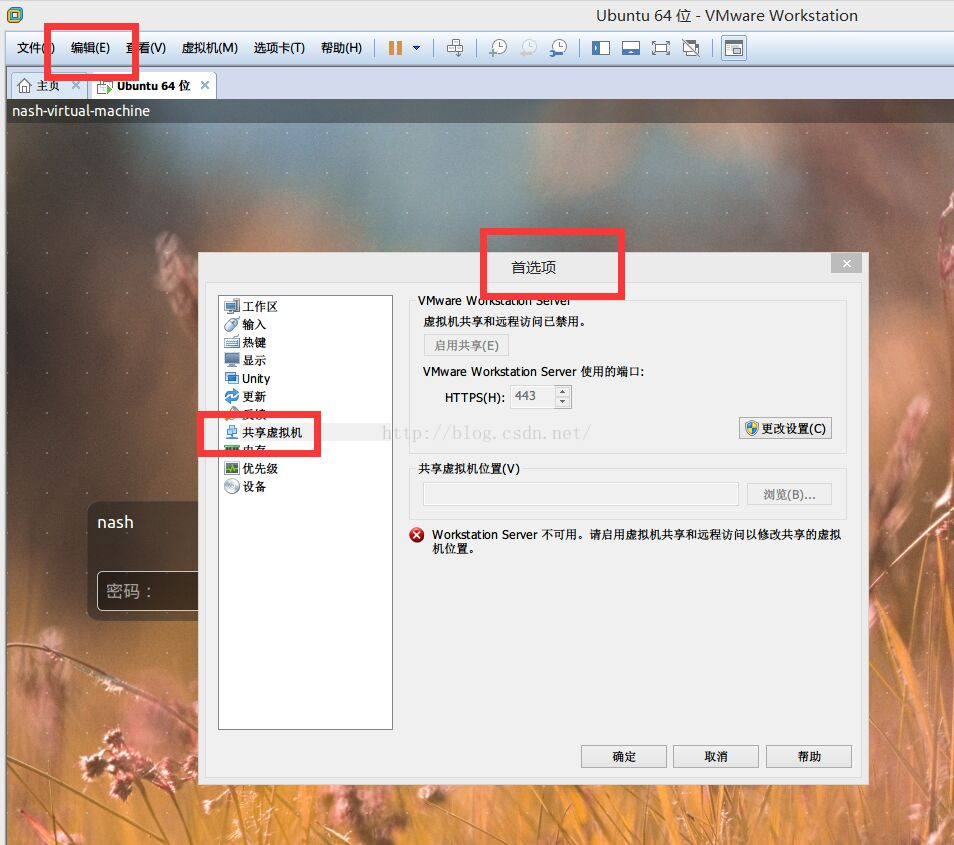Click the 共享虚拟机位置 path field

pos(581,495)
